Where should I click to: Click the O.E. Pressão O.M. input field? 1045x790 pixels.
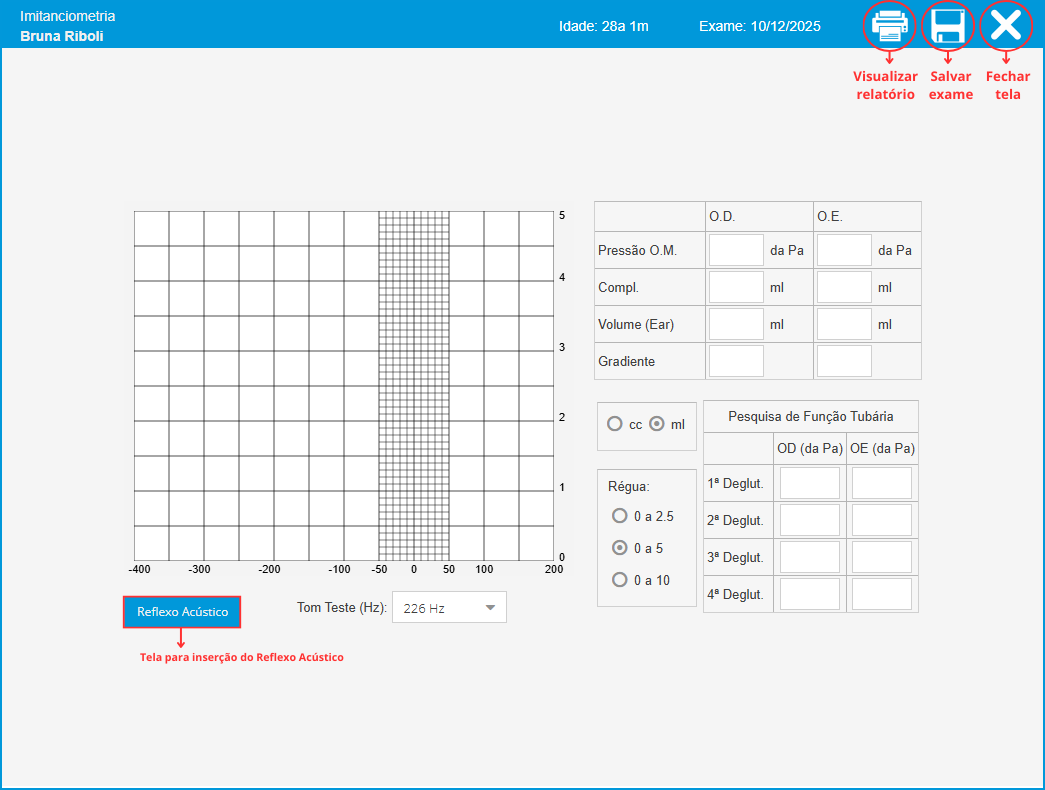pyautogui.click(x=844, y=250)
